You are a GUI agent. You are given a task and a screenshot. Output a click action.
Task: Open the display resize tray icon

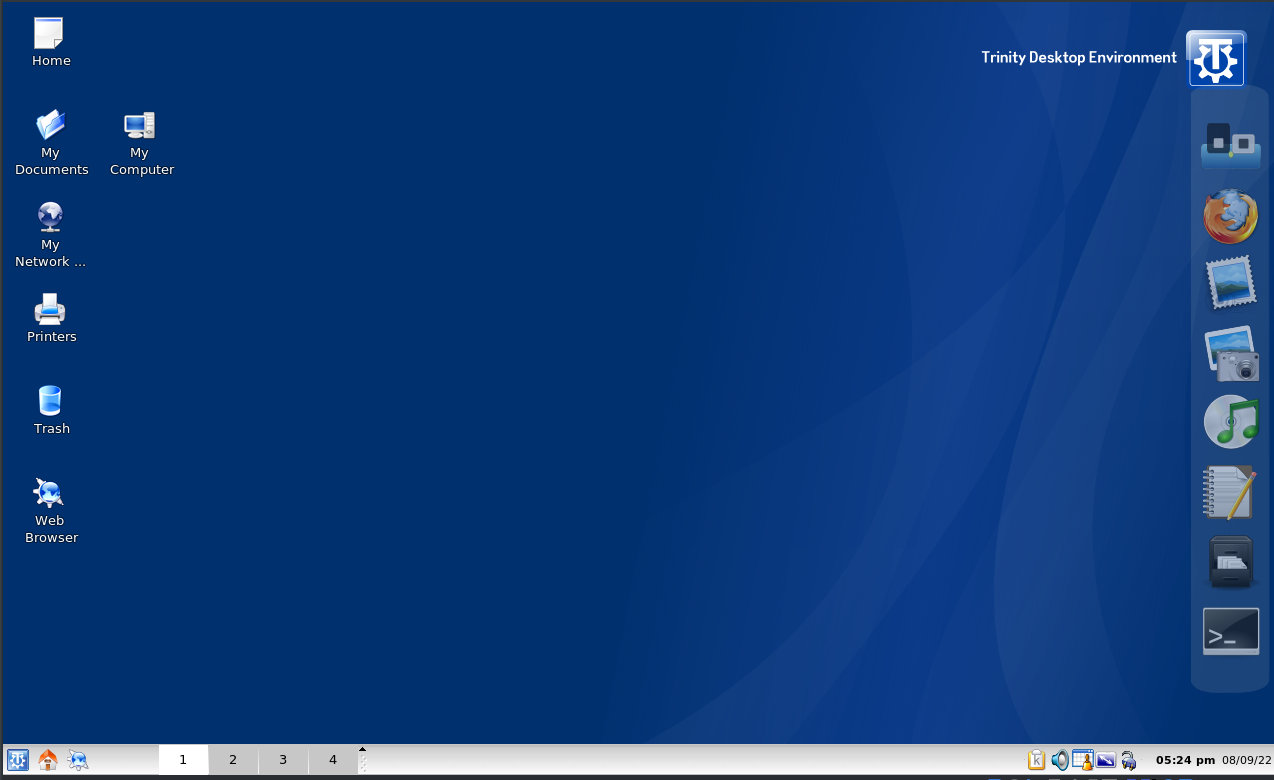[1106, 760]
